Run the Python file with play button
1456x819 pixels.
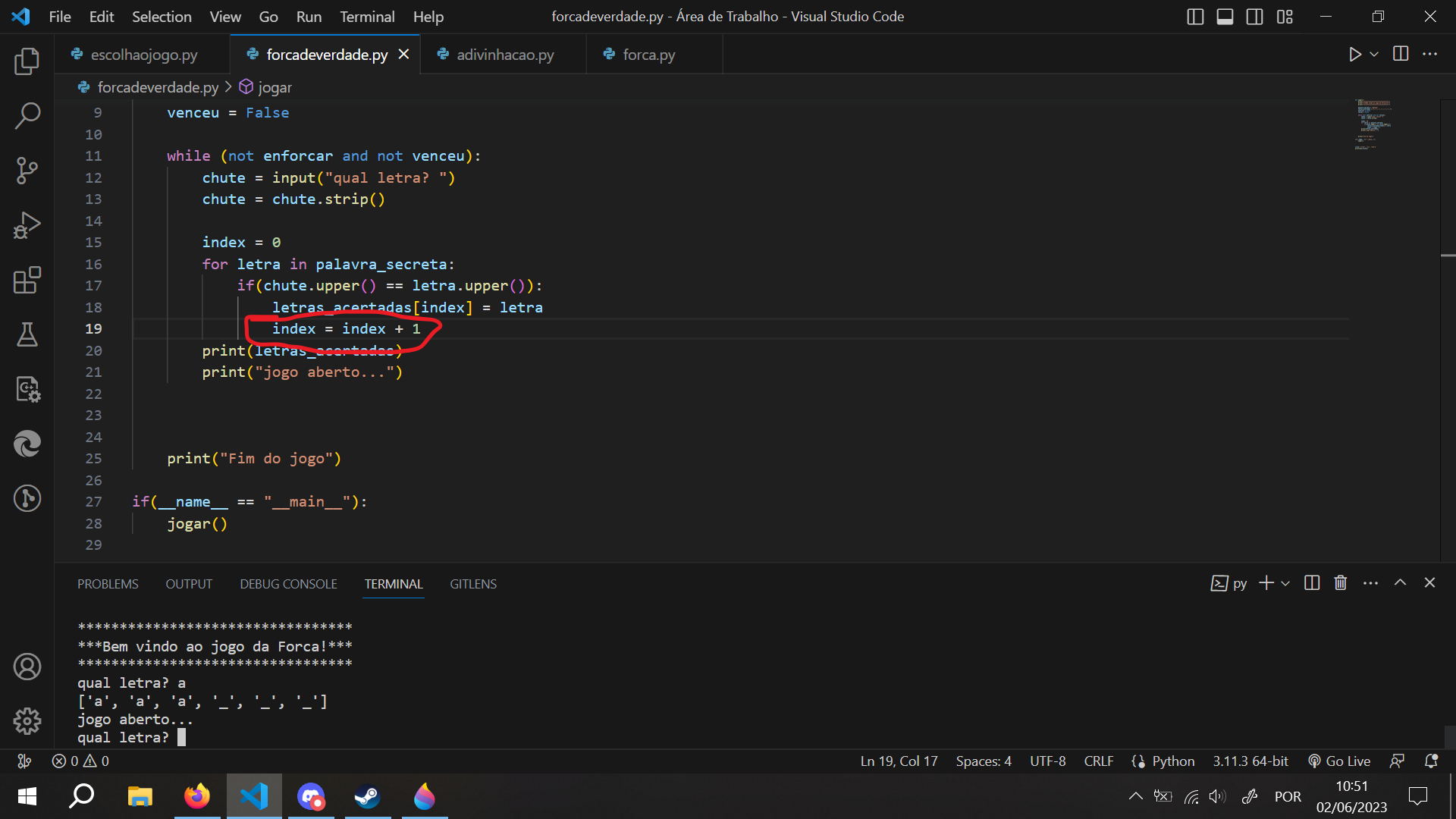point(1354,54)
